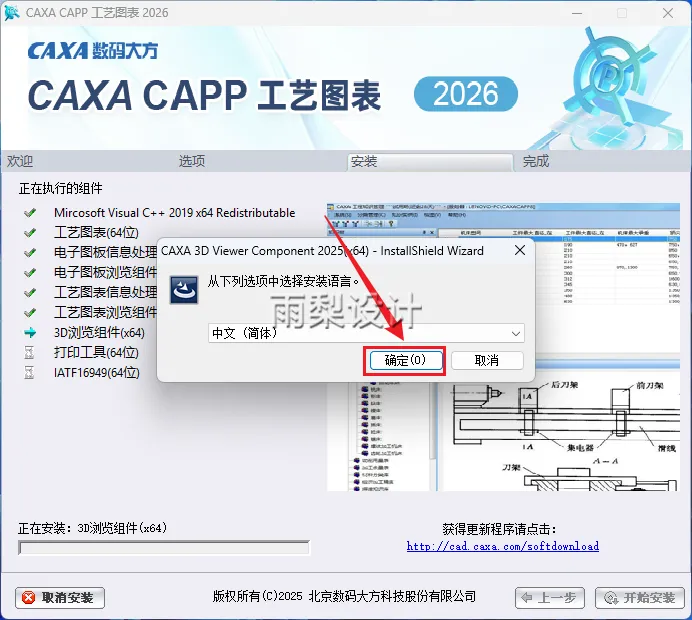Close the CAXA CAPP installer window

click(668, 13)
